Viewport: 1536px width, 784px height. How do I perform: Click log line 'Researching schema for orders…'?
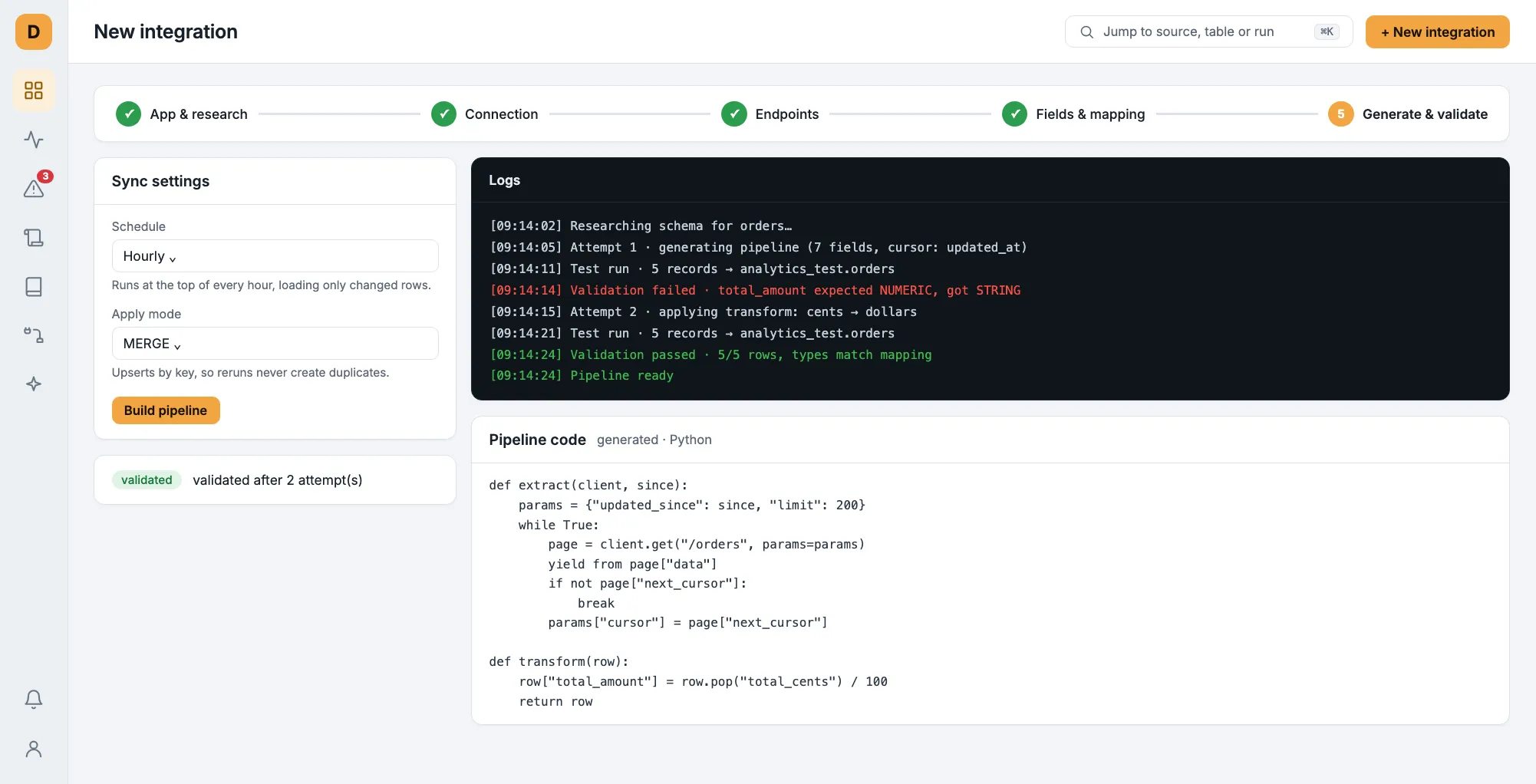641,226
